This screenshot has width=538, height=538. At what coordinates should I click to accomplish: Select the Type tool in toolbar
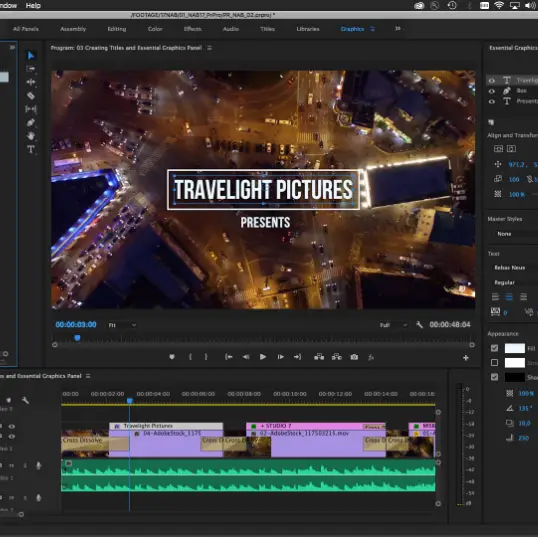tap(31, 149)
